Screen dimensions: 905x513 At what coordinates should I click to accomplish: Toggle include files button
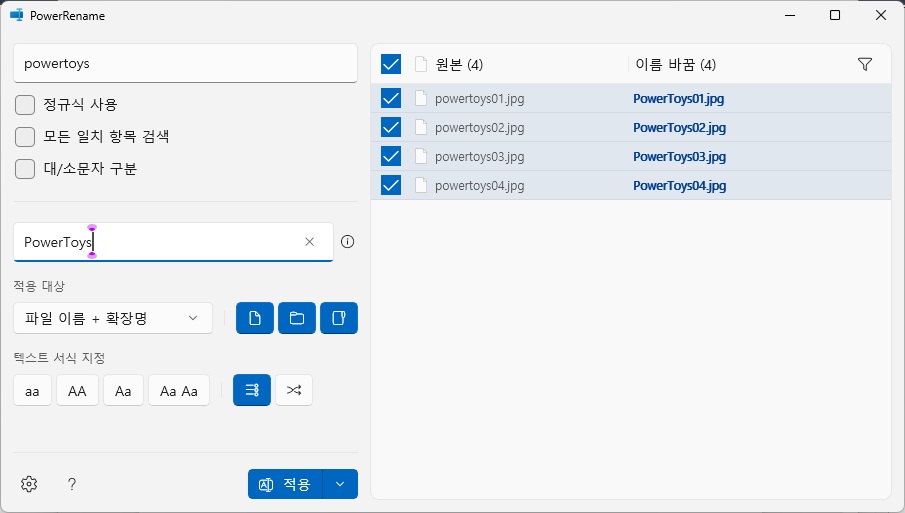[x=255, y=318]
